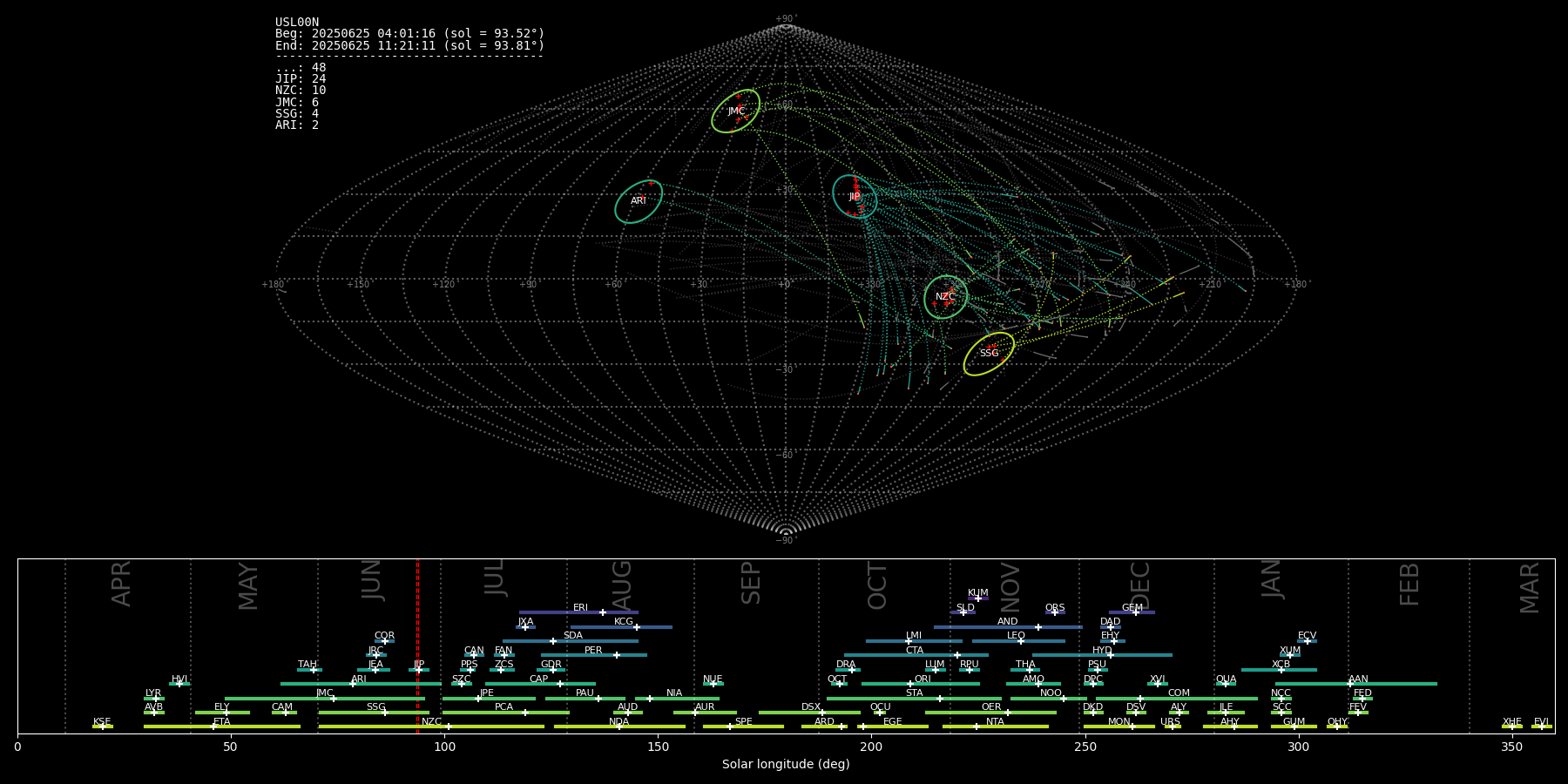Click the XCB shower bar in timeline
Screen dimensions: 1568x784
pos(1279,670)
